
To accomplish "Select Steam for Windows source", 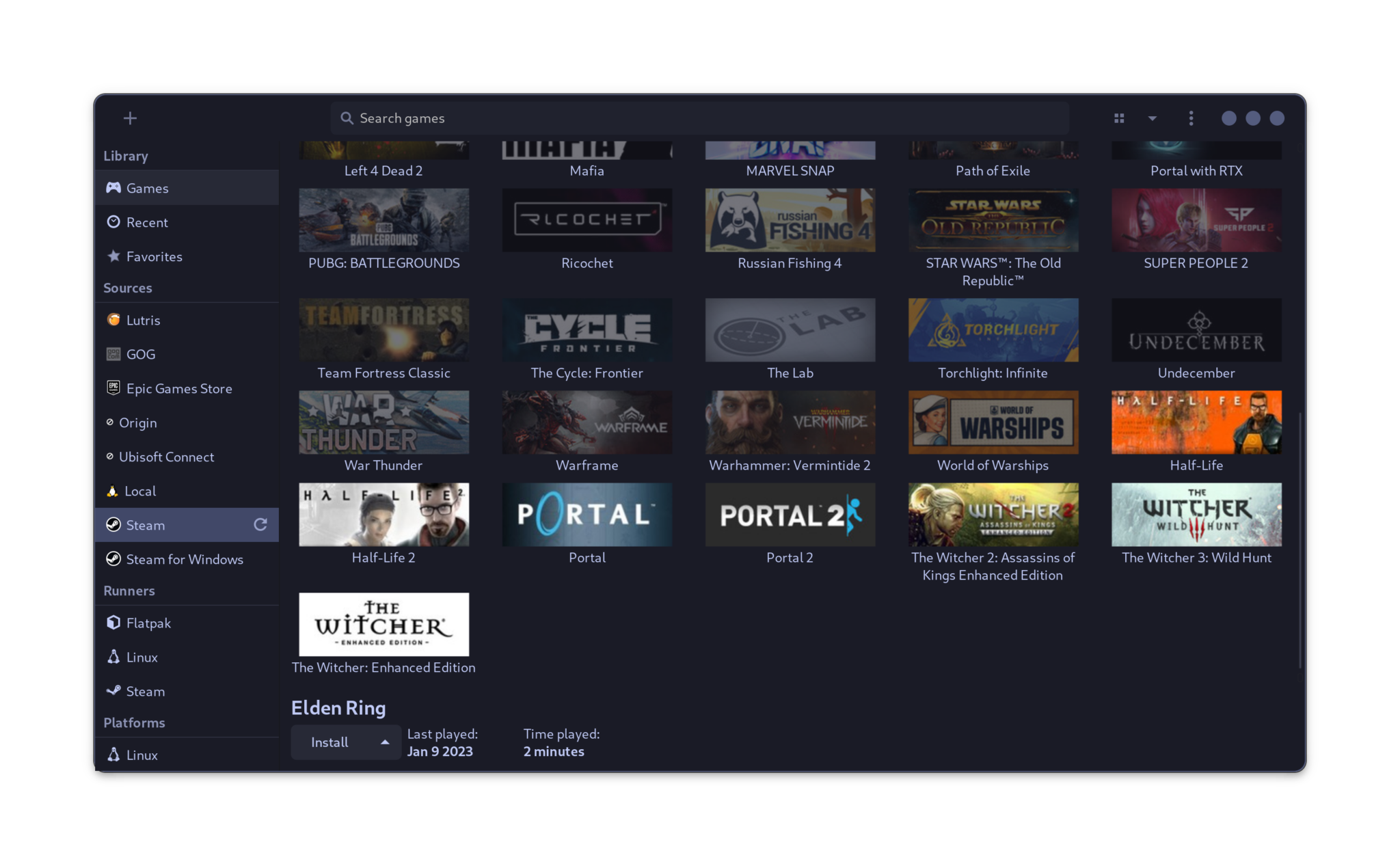I will click(187, 559).
